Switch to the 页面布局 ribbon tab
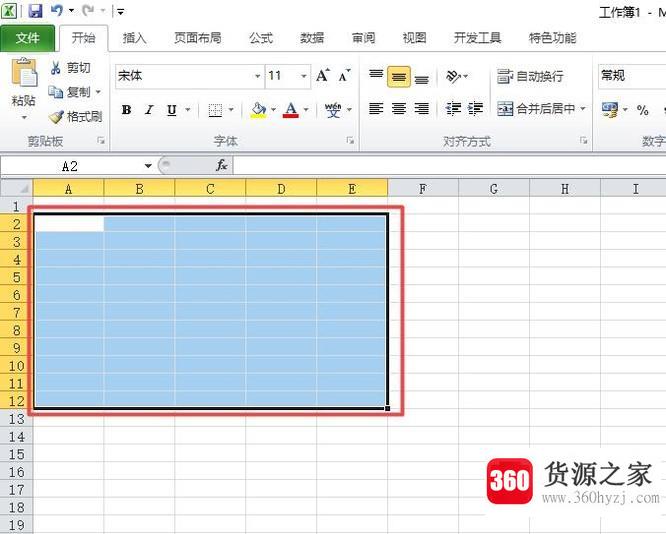This screenshot has height=534, width=666. pos(198,38)
